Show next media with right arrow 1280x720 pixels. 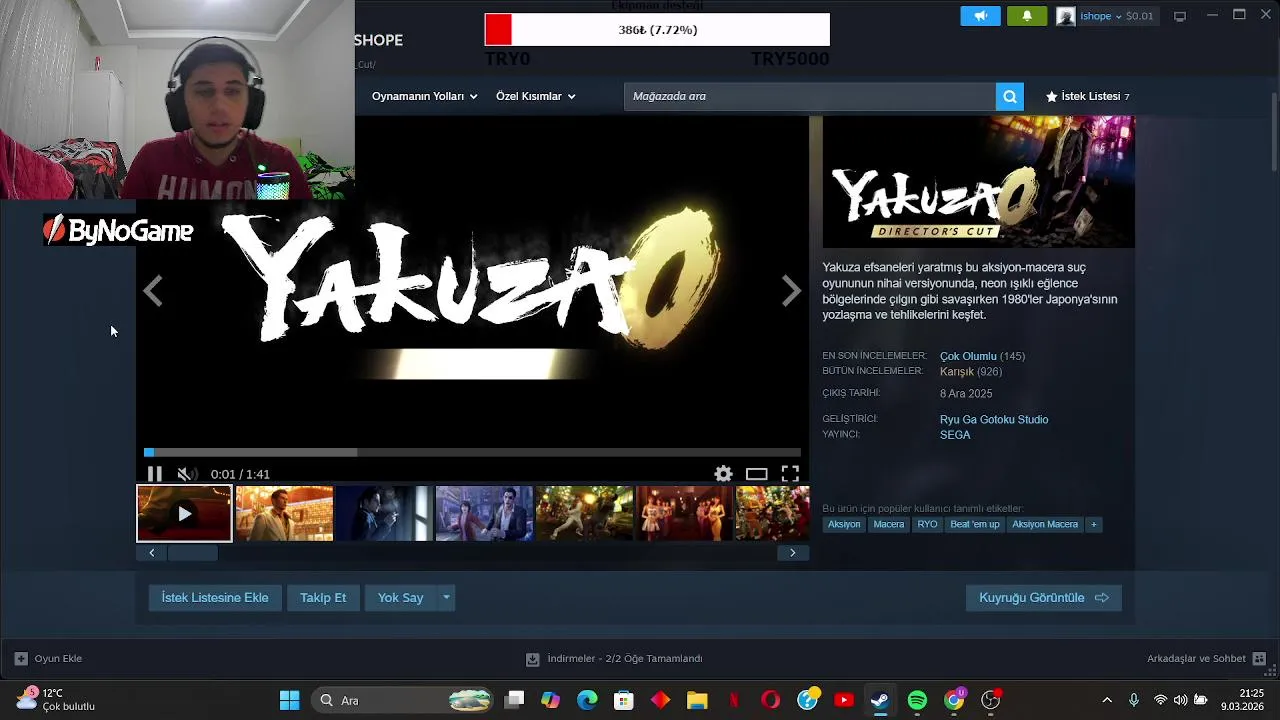coord(792,291)
